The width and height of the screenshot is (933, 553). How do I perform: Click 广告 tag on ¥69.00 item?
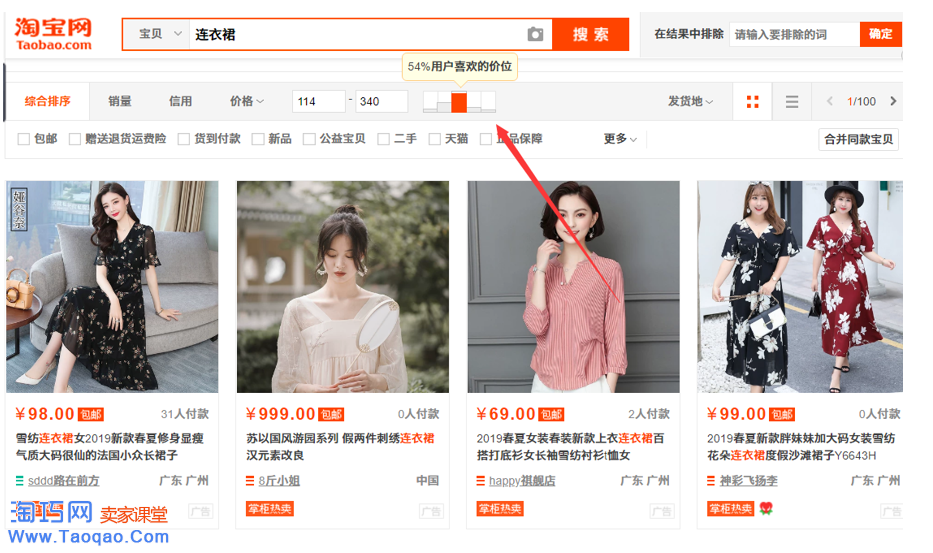662,511
